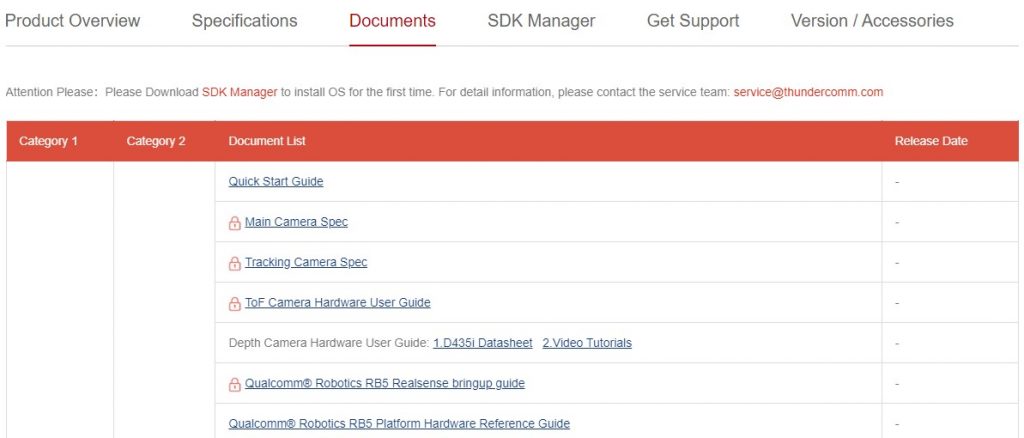
Task: Open the Quick Start Guide document
Action: point(276,181)
